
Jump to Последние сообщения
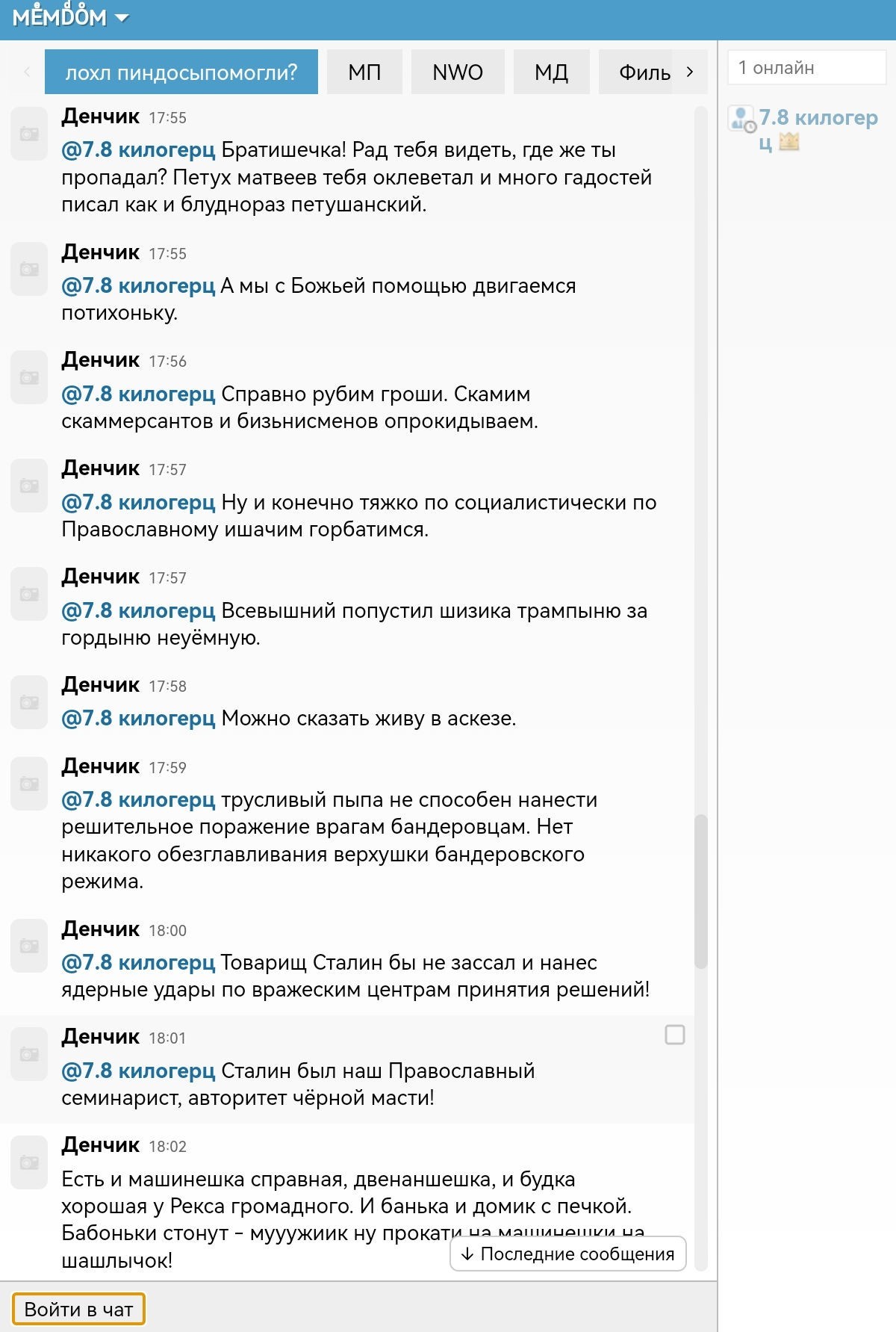pyautogui.click(x=567, y=1254)
